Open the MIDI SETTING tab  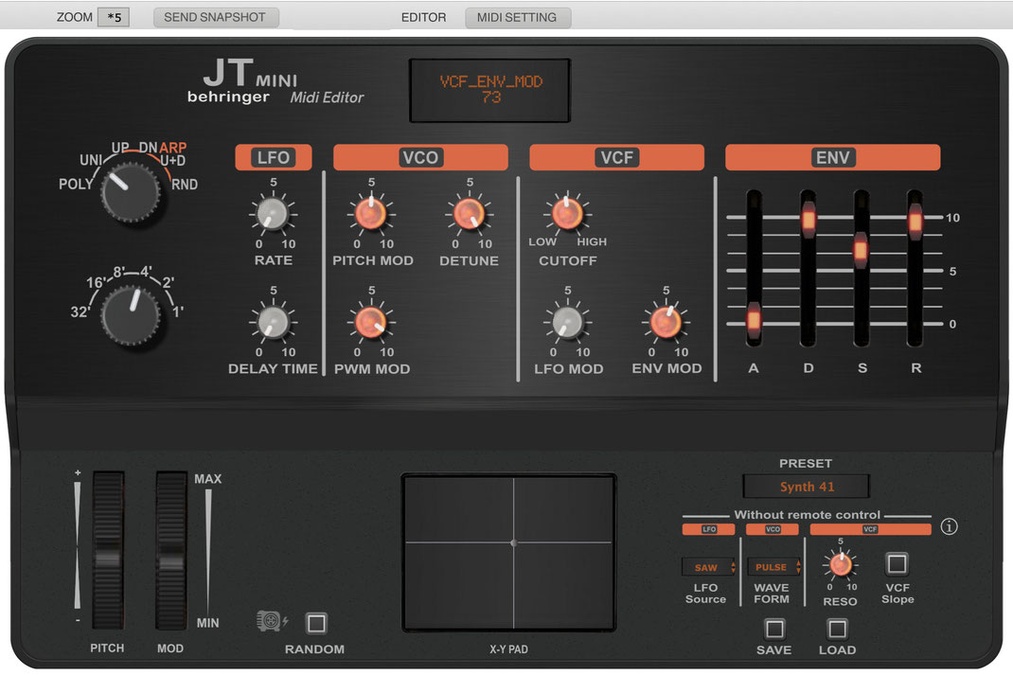point(517,17)
